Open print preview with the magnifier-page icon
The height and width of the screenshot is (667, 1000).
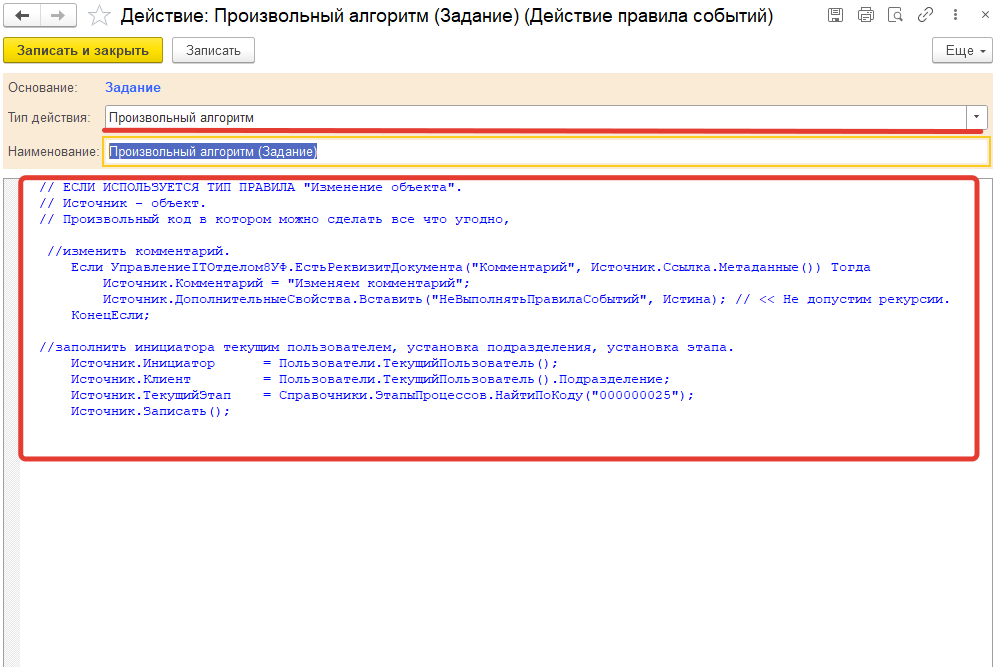(896, 15)
